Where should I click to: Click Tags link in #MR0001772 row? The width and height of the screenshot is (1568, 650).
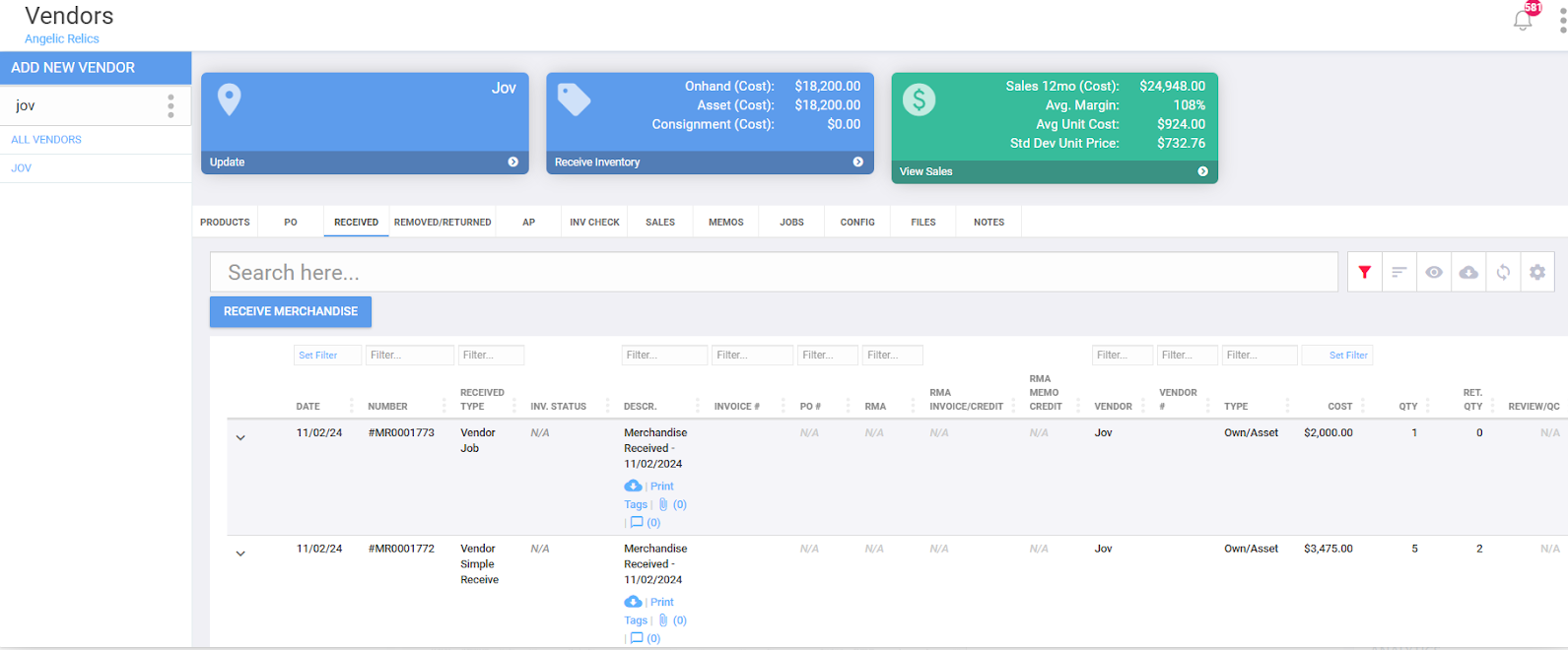(636, 620)
